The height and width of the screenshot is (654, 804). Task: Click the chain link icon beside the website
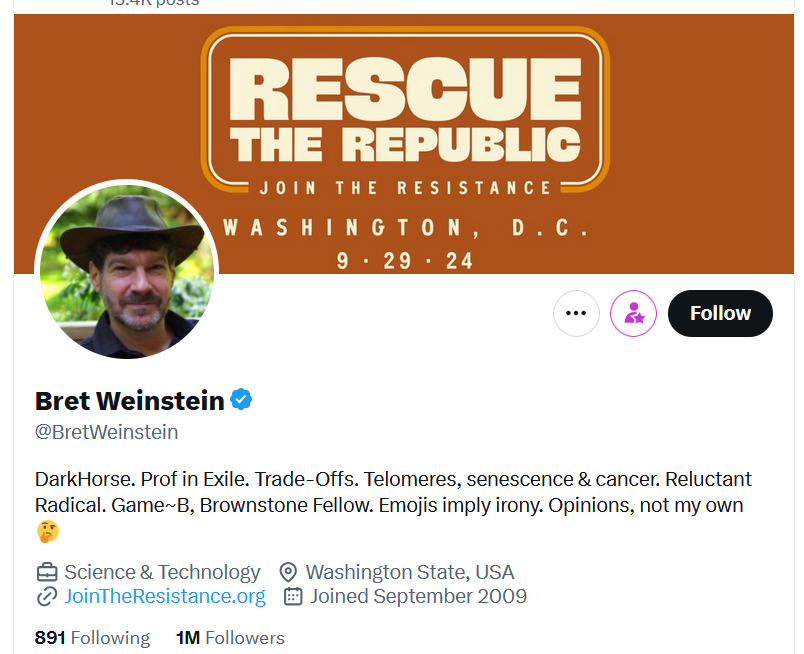[x=46, y=597]
